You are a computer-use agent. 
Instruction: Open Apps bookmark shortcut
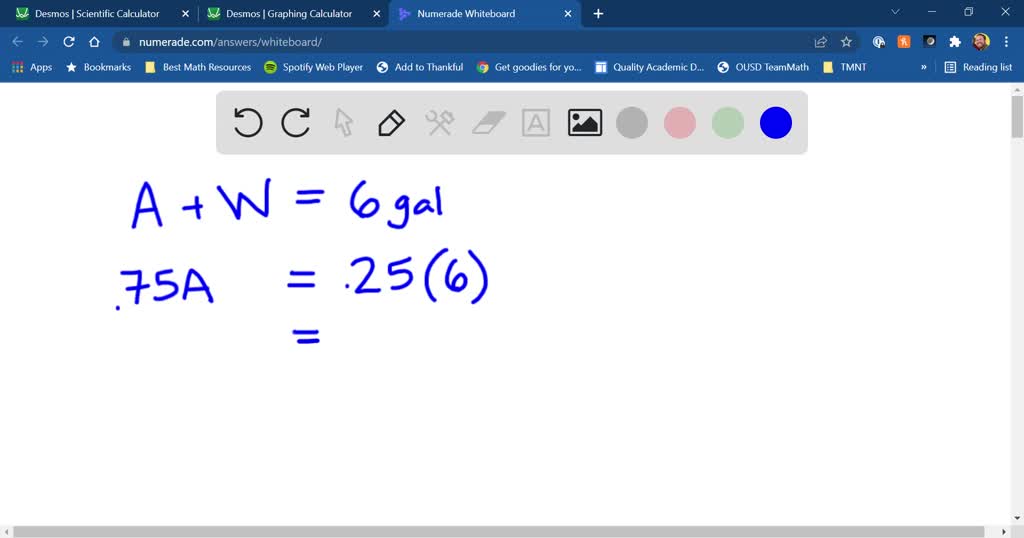click(32, 67)
